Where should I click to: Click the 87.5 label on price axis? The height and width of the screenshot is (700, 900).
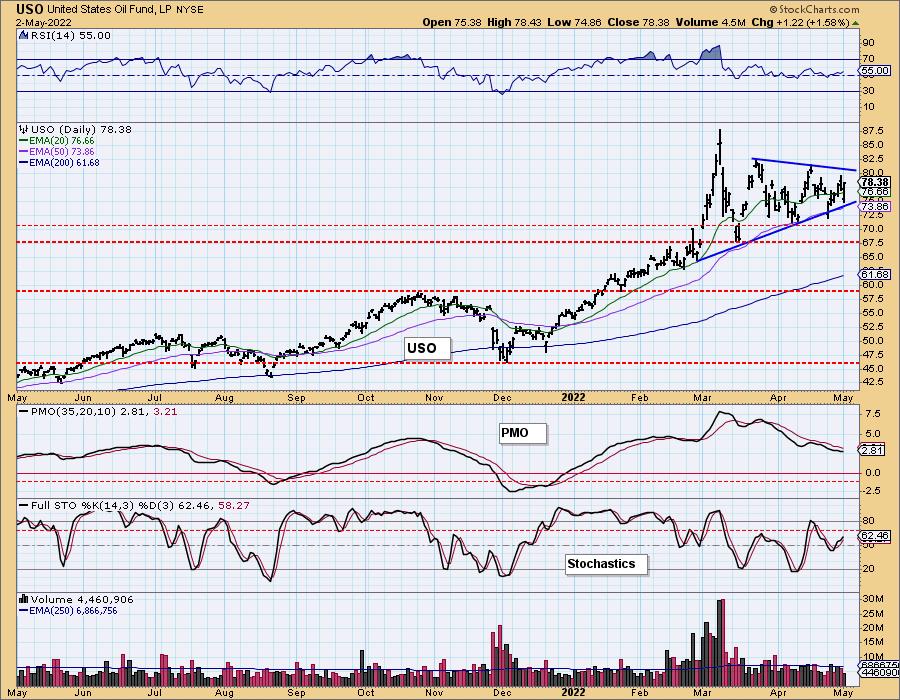point(873,131)
